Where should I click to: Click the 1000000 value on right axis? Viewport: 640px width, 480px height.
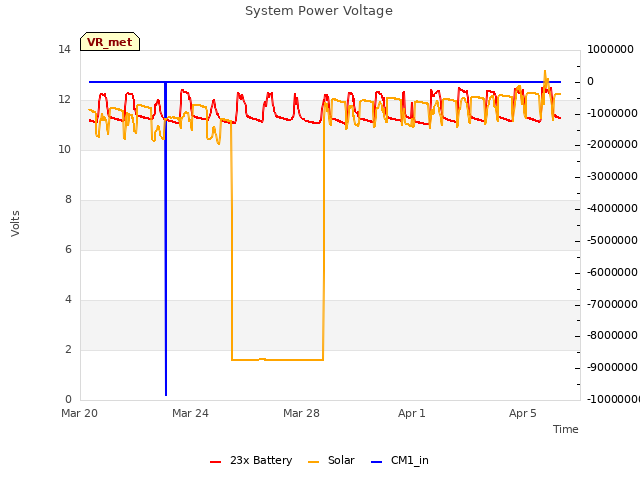[610, 50]
